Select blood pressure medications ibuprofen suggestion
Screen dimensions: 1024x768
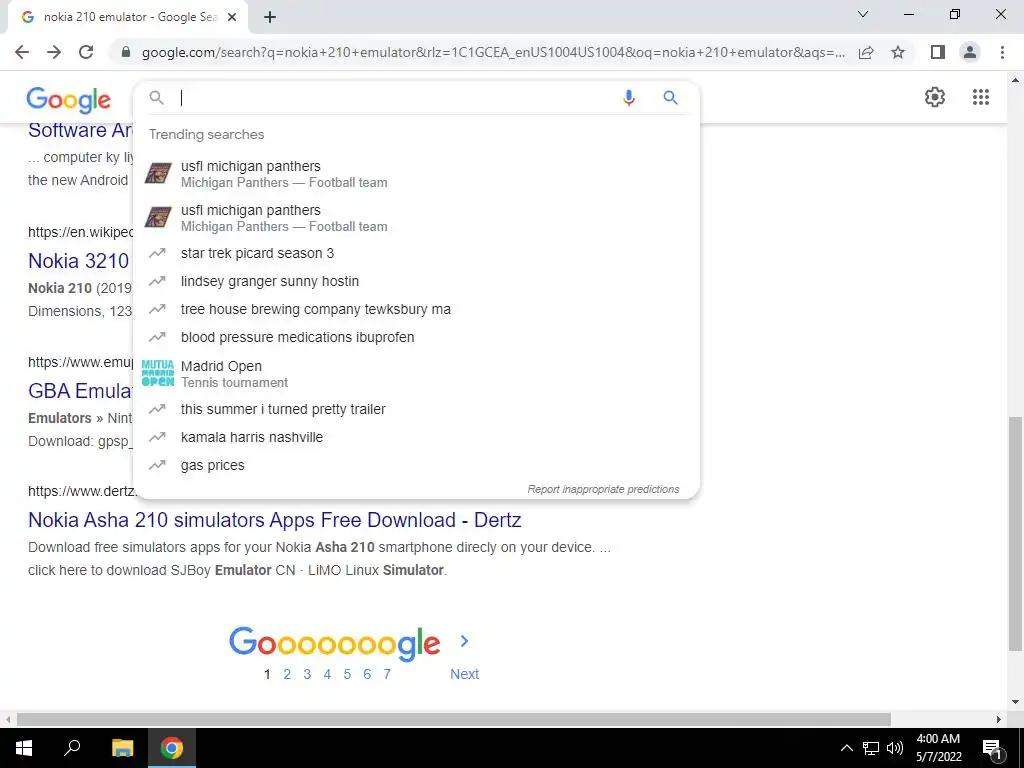tap(416, 338)
